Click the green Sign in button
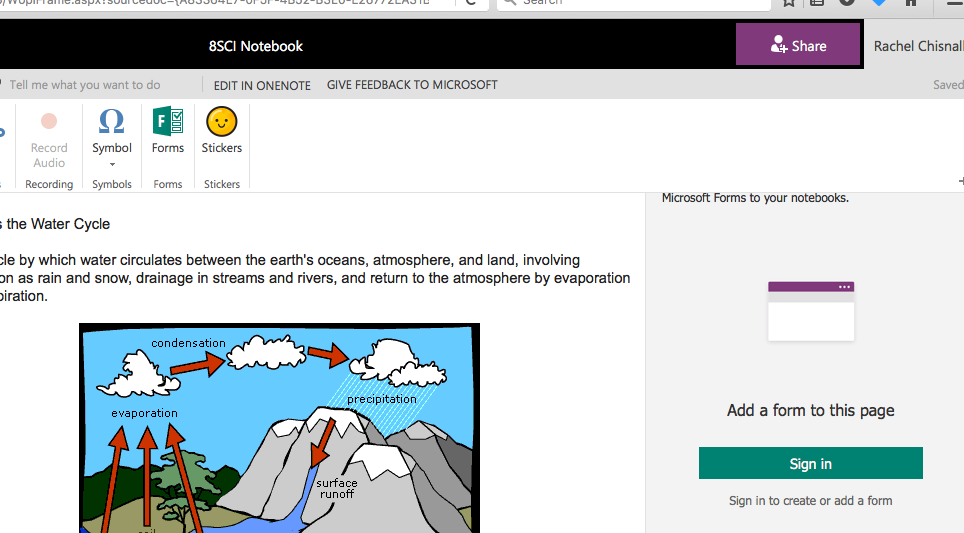This screenshot has height=533, width=964. point(810,464)
